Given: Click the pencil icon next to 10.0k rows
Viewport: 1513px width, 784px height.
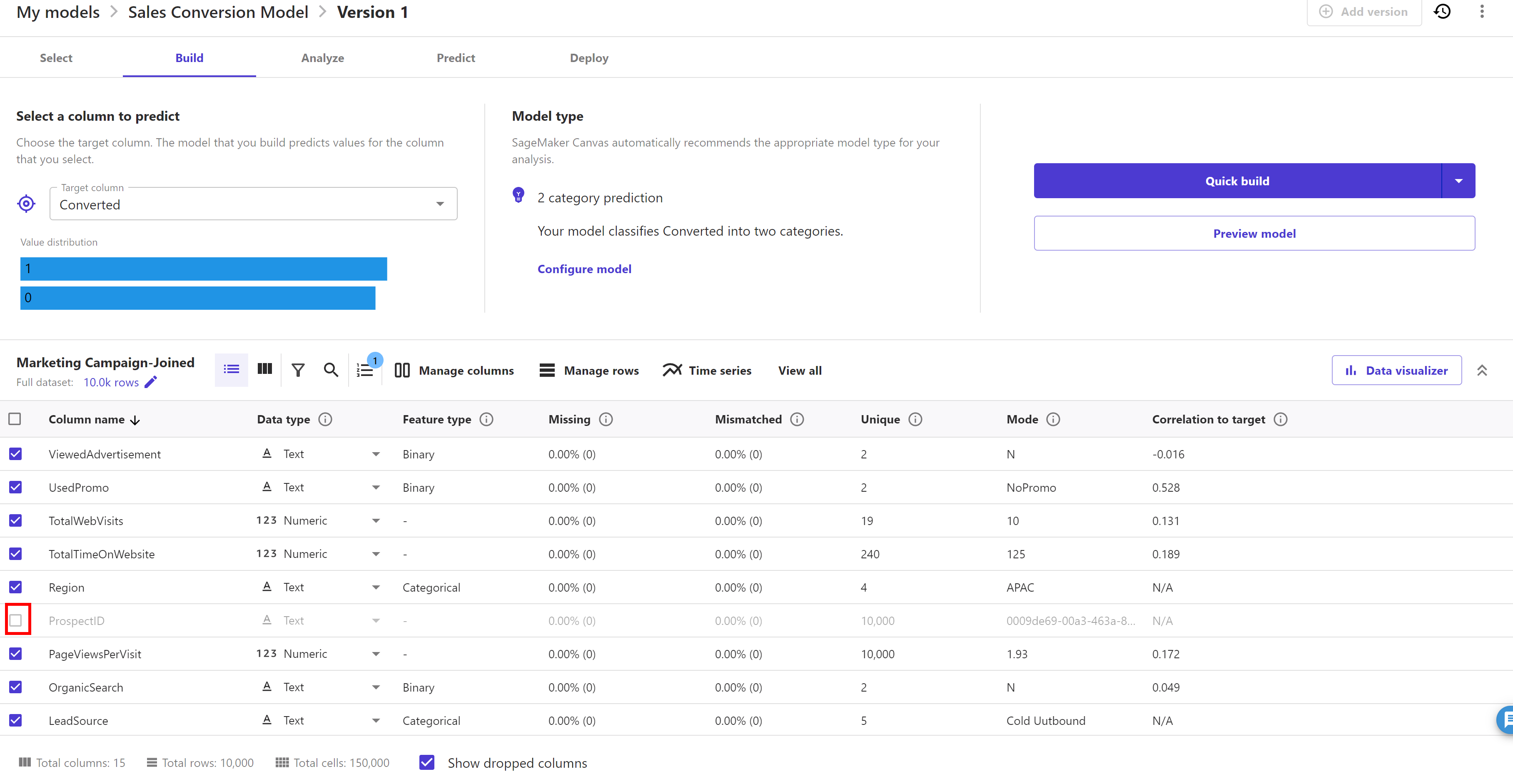Looking at the screenshot, I should 151,382.
